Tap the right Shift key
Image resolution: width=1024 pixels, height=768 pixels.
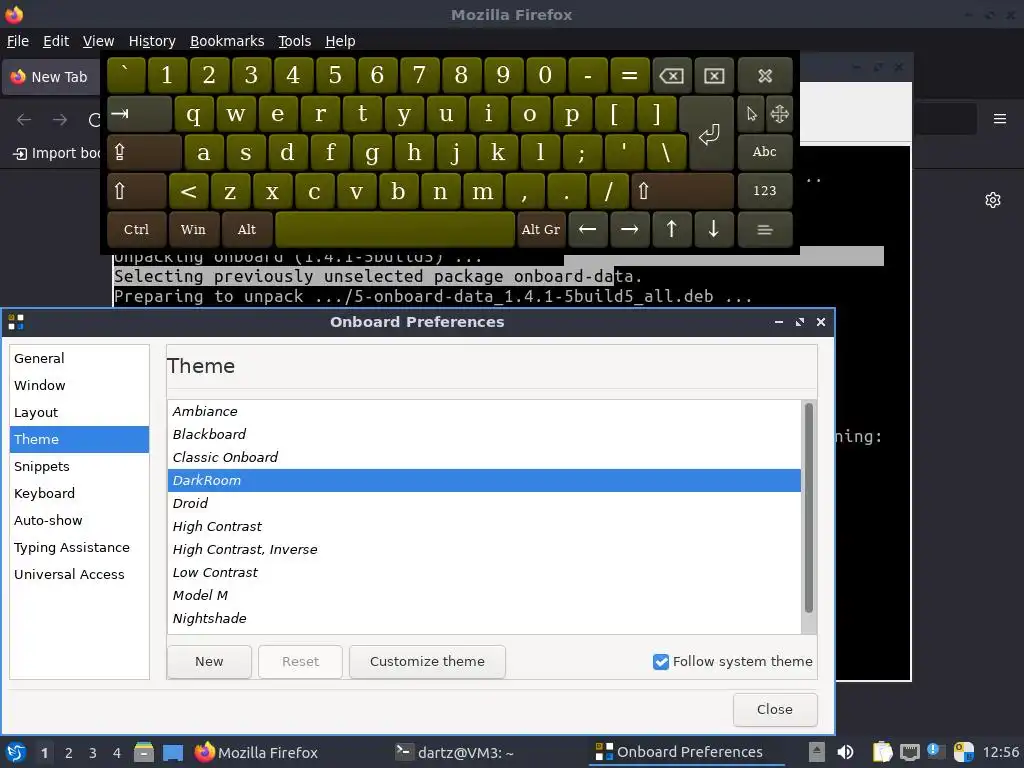click(682, 191)
